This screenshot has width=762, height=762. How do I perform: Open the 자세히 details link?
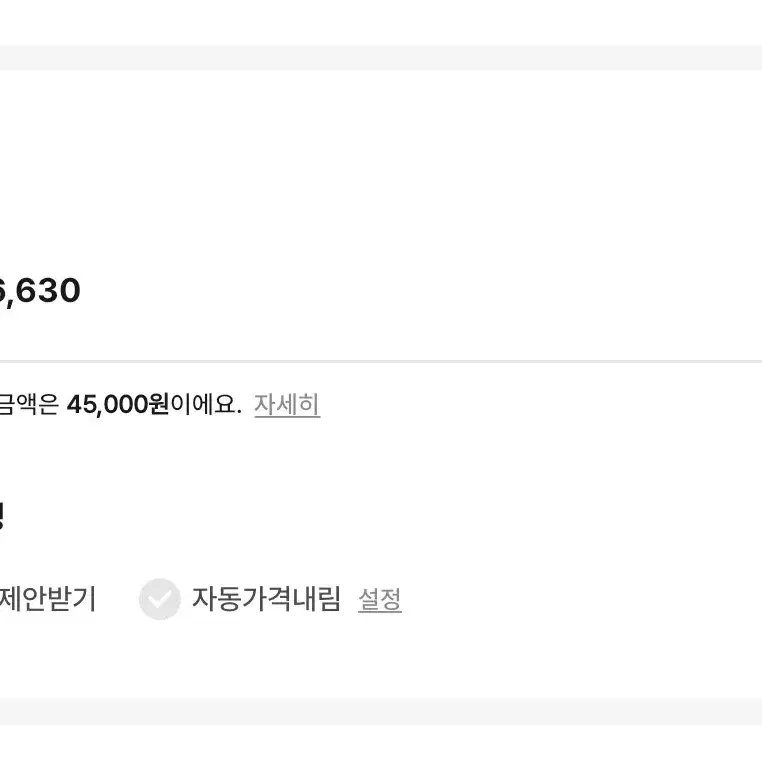(x=287, y=404)
